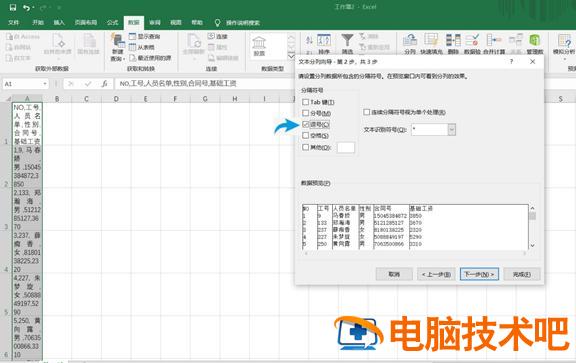Click Show Queries (显示查询) icon

click(133, 36)
